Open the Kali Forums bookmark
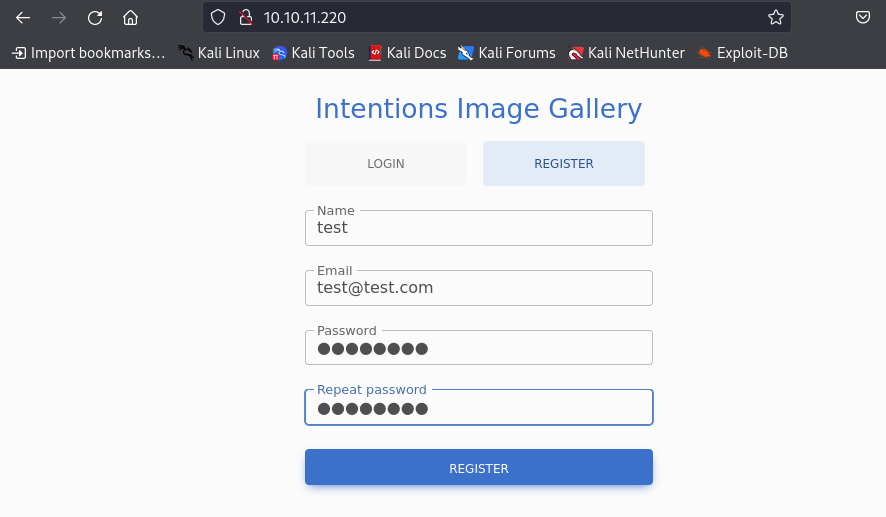The image size is (886, 517). coord(506,53)
